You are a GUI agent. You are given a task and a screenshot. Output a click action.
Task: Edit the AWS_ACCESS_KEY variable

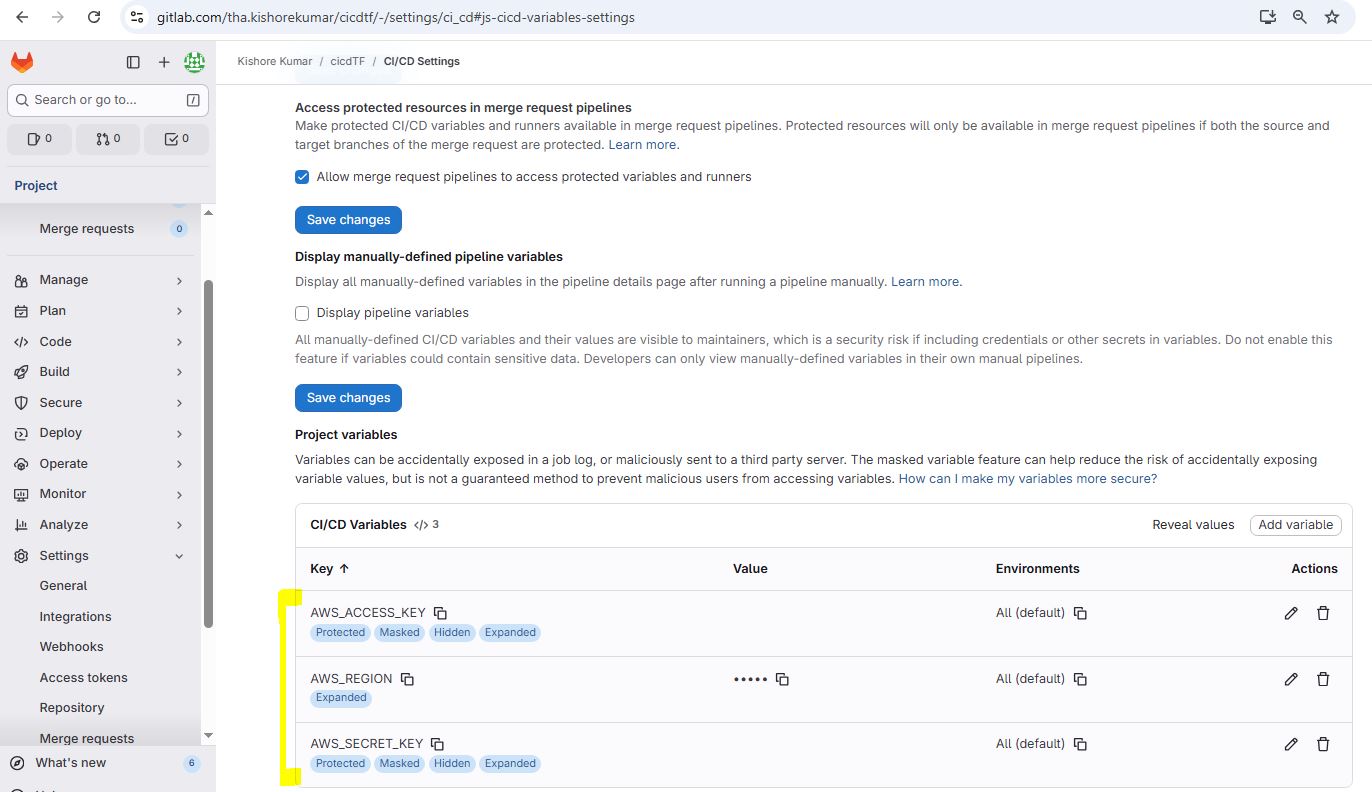click(1291, 613)
